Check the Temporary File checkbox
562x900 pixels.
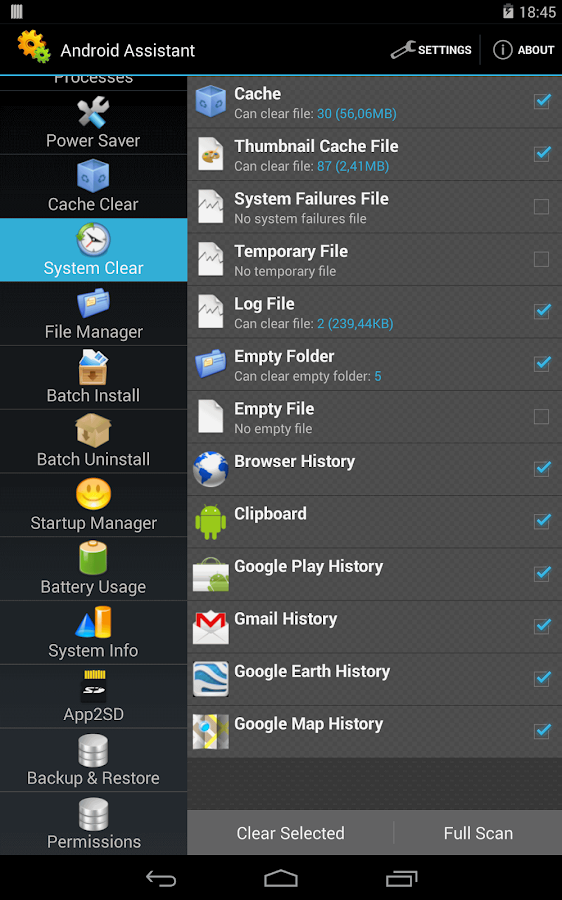(541, 259)
